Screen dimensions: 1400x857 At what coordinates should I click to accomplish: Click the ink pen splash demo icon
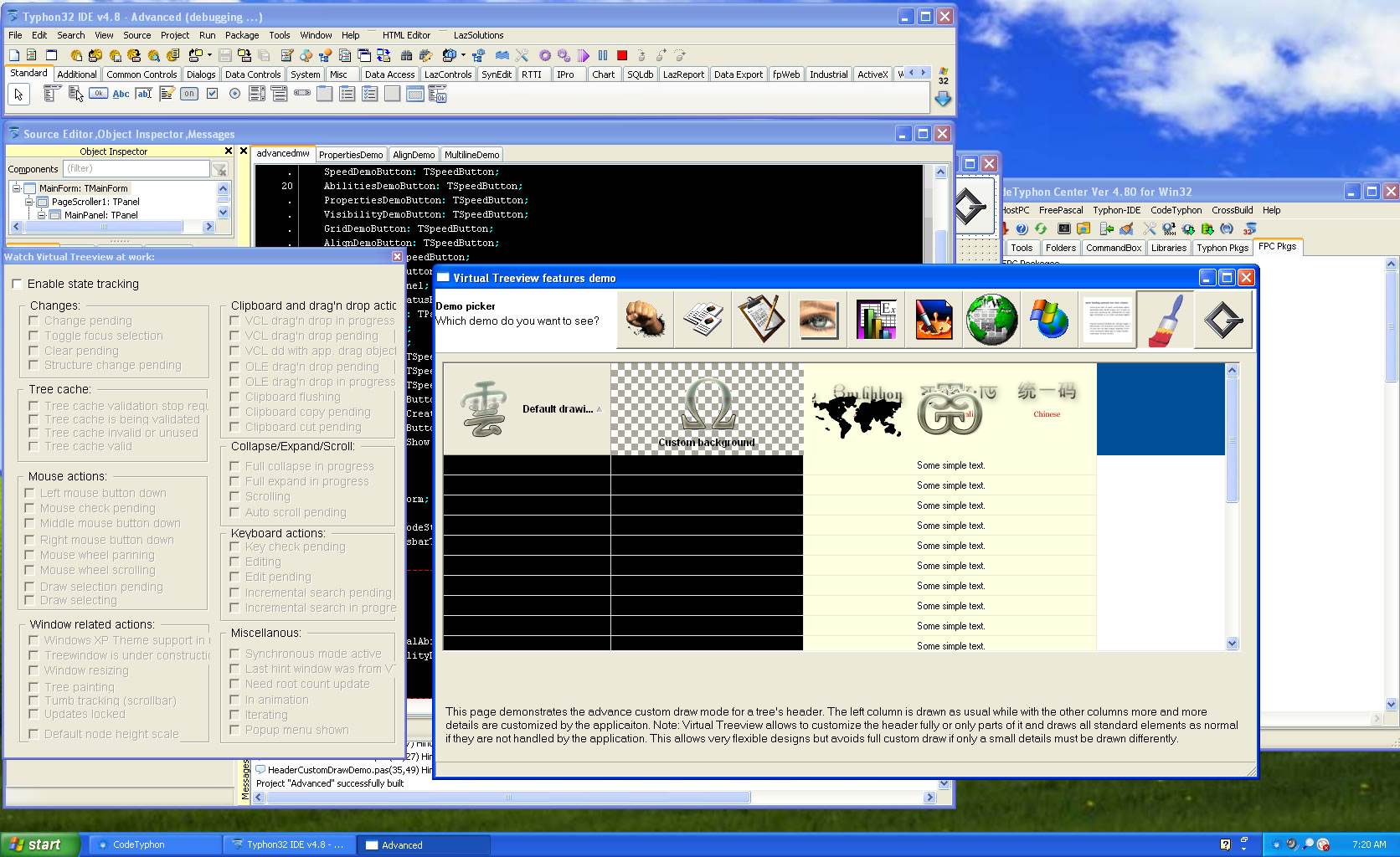coord(934,320)
